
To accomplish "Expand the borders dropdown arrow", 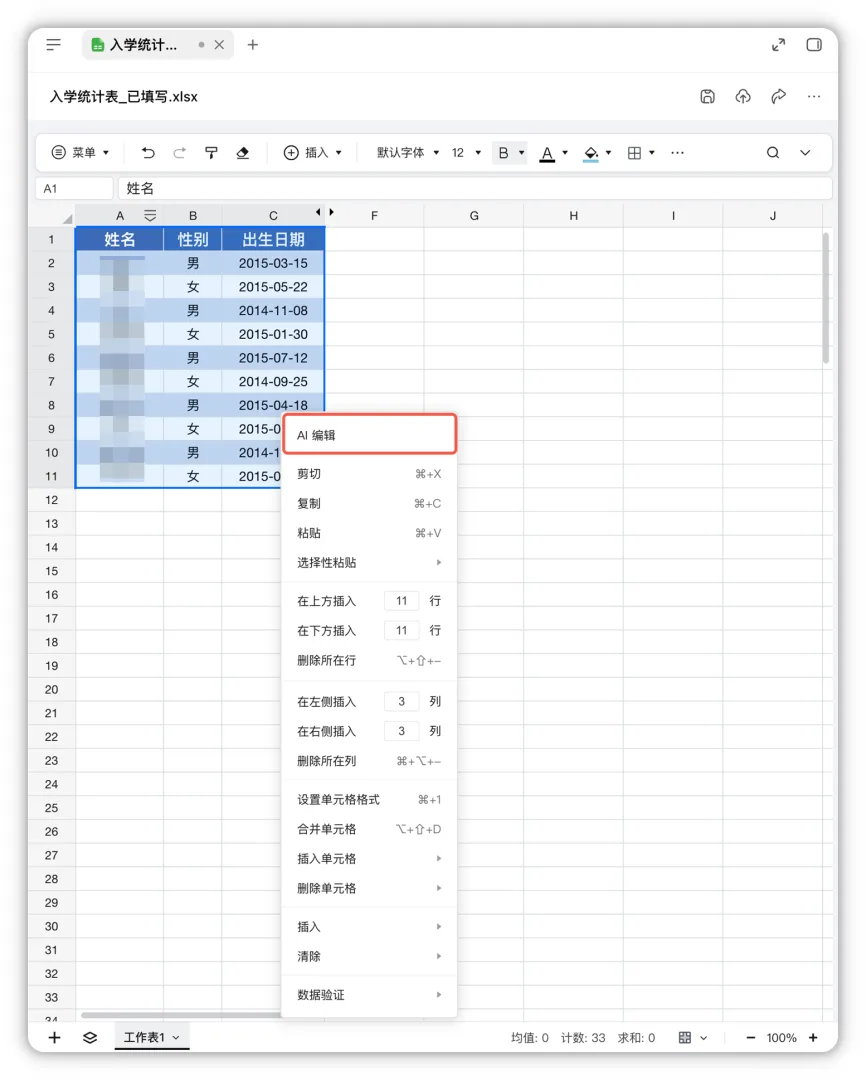I will [652, 153].
